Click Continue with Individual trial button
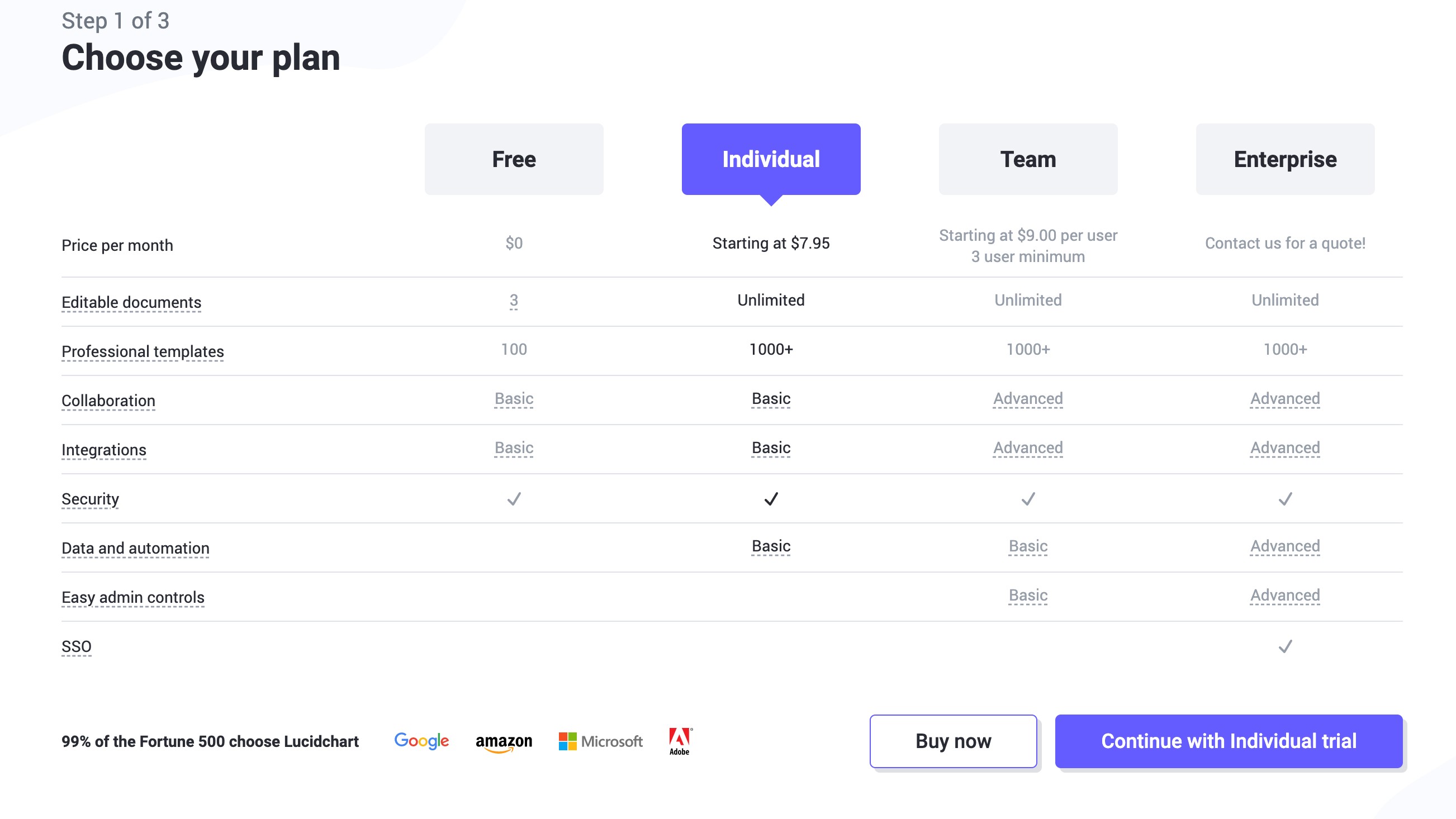1456x819 pixels. point(1228,741)
